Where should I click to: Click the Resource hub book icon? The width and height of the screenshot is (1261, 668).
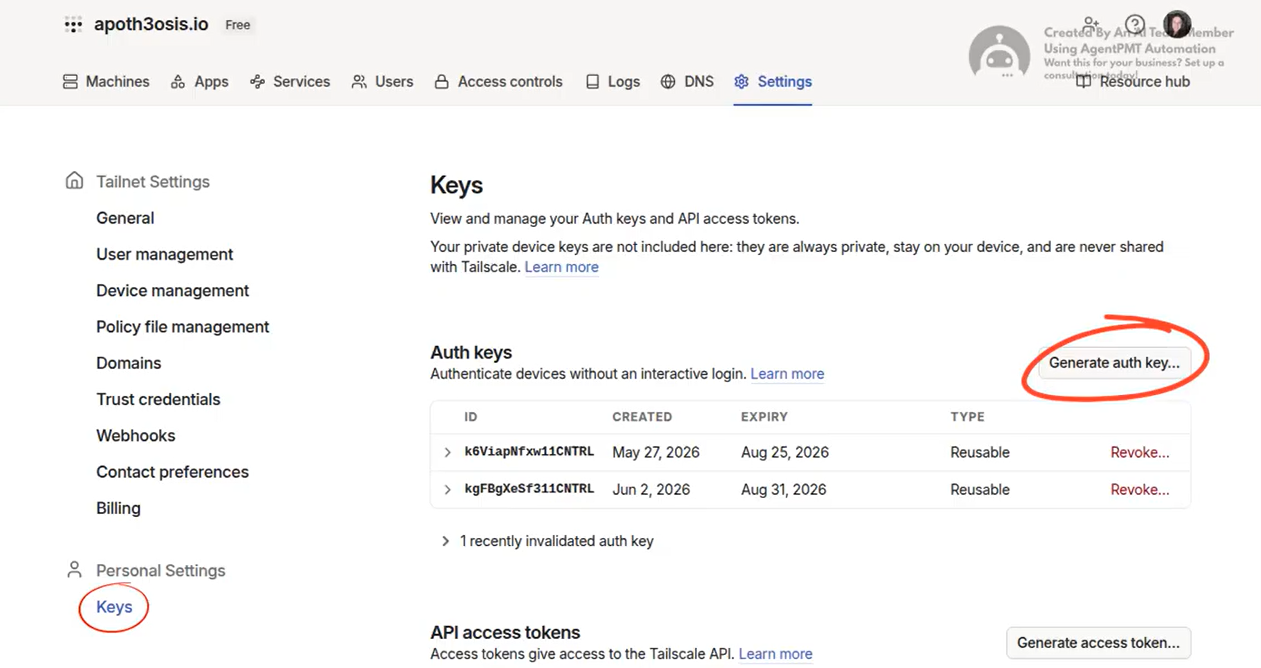(1083, 82)
